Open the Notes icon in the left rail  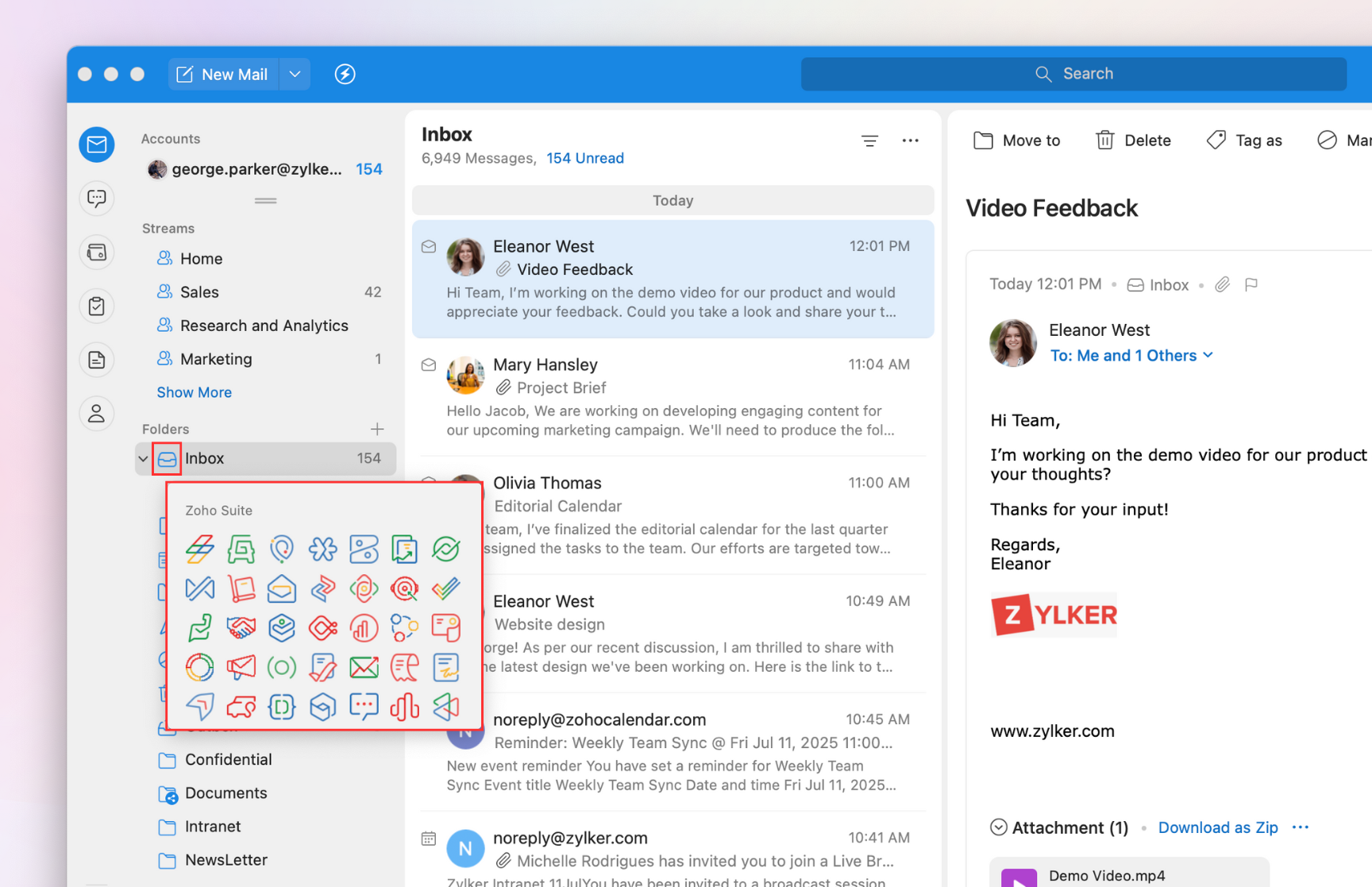(97, 360)
